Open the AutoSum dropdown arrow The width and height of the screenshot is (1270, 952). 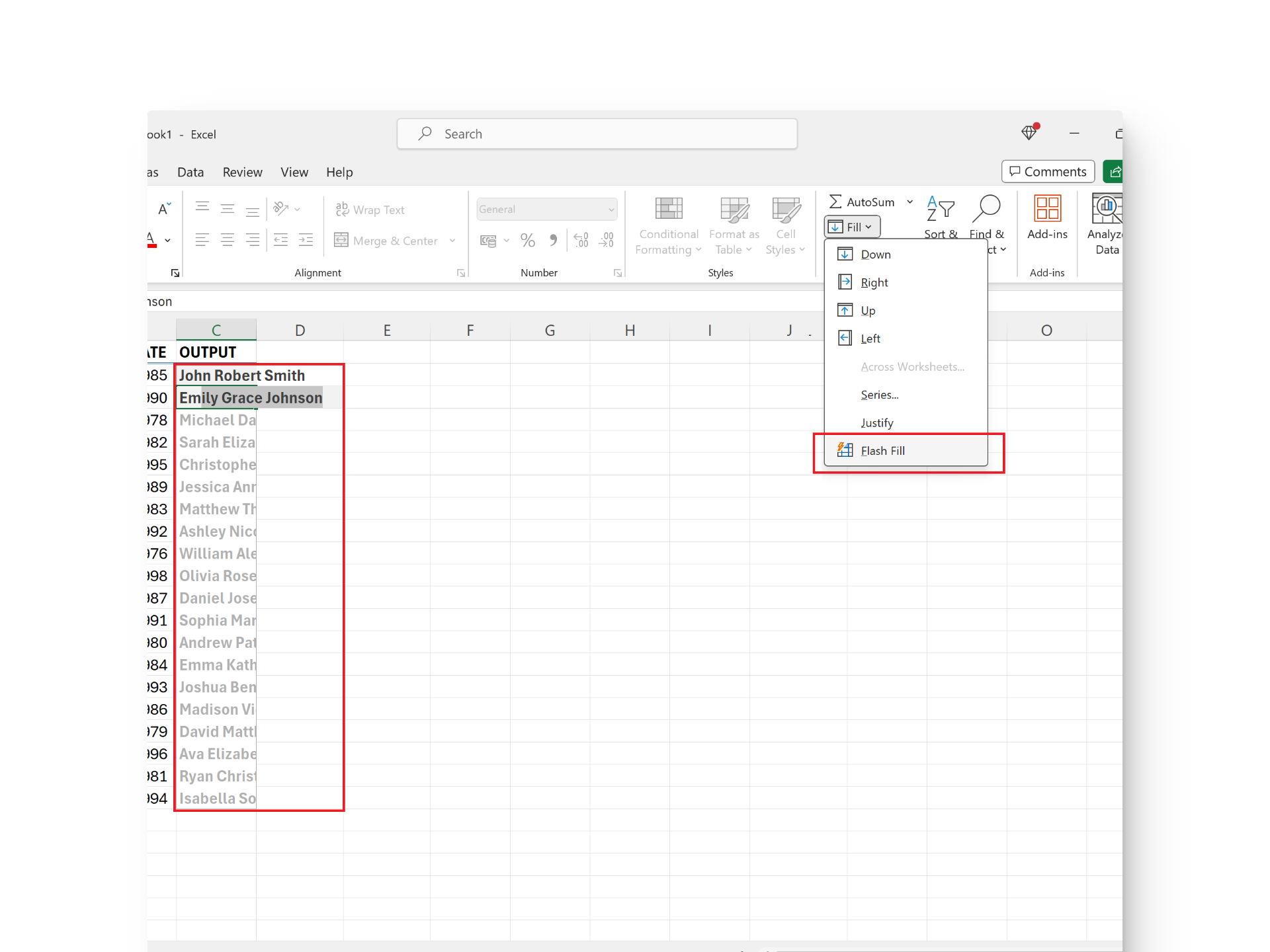point(910,202)
